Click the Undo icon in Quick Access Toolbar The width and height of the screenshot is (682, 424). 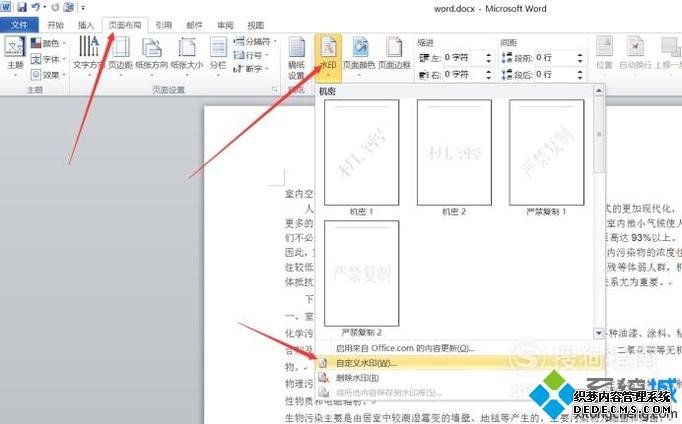click(37, 7)
